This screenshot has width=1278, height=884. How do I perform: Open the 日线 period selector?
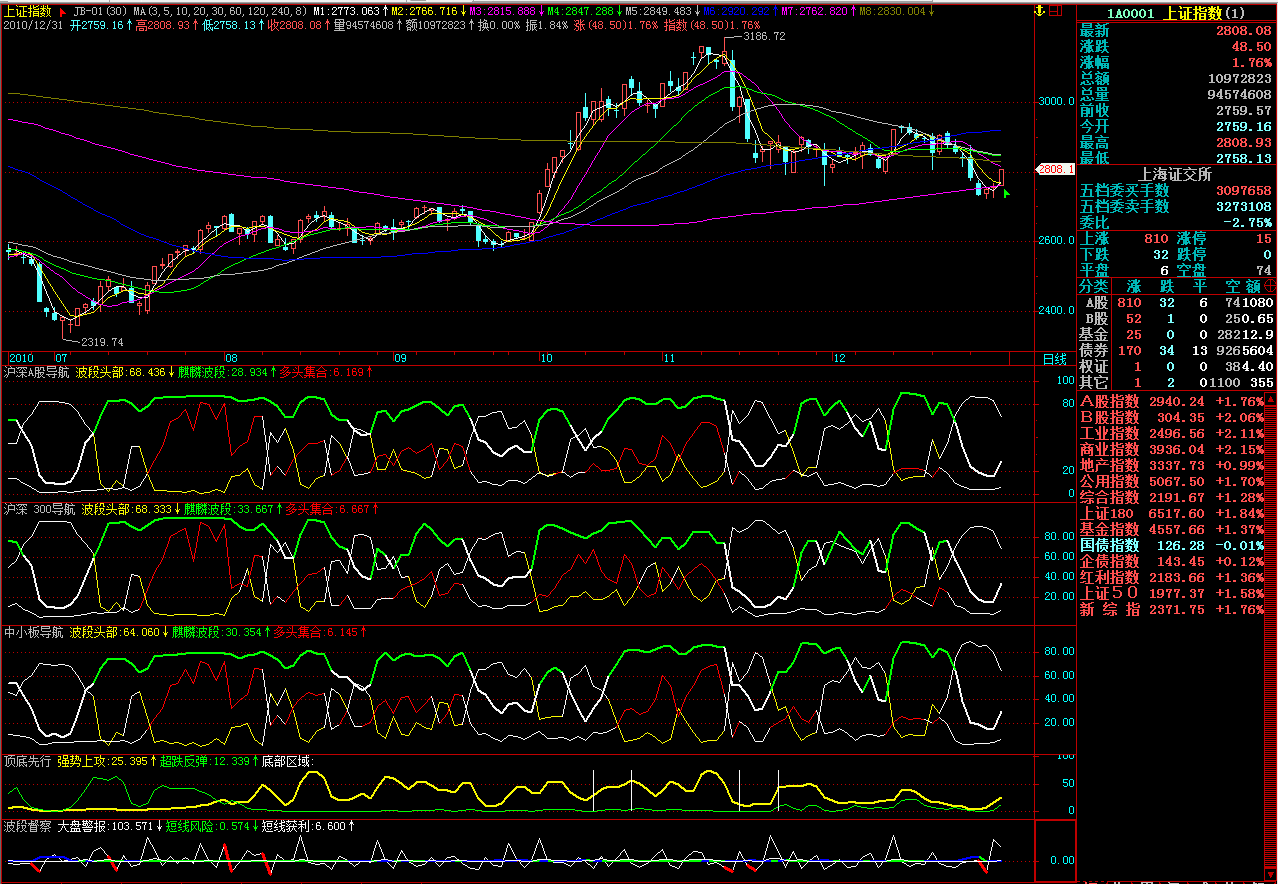[1055, 358]
